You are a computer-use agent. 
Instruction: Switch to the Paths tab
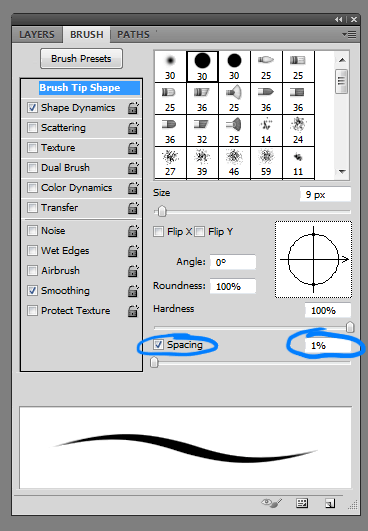pyautogui.click(x=133, y=35)
